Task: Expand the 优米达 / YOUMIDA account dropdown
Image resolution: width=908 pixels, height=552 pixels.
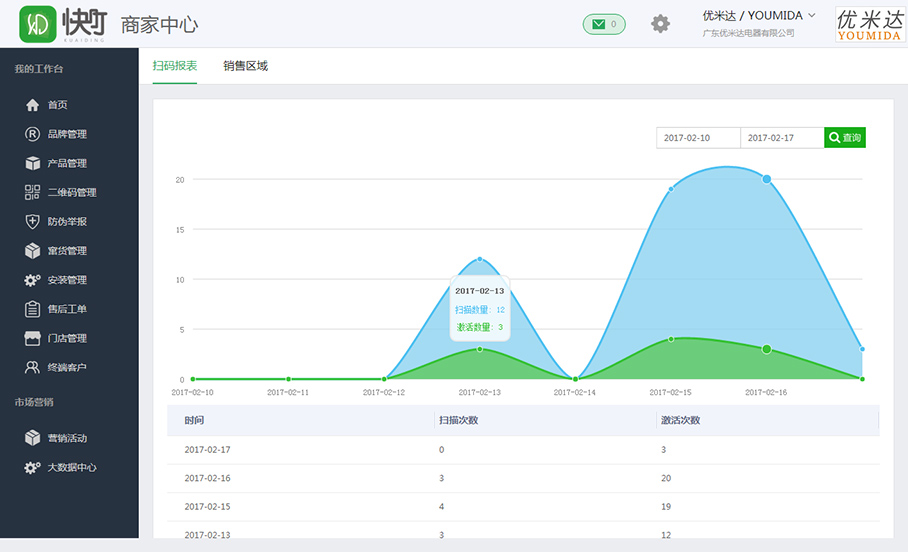Action: click(x=759, y=16)
